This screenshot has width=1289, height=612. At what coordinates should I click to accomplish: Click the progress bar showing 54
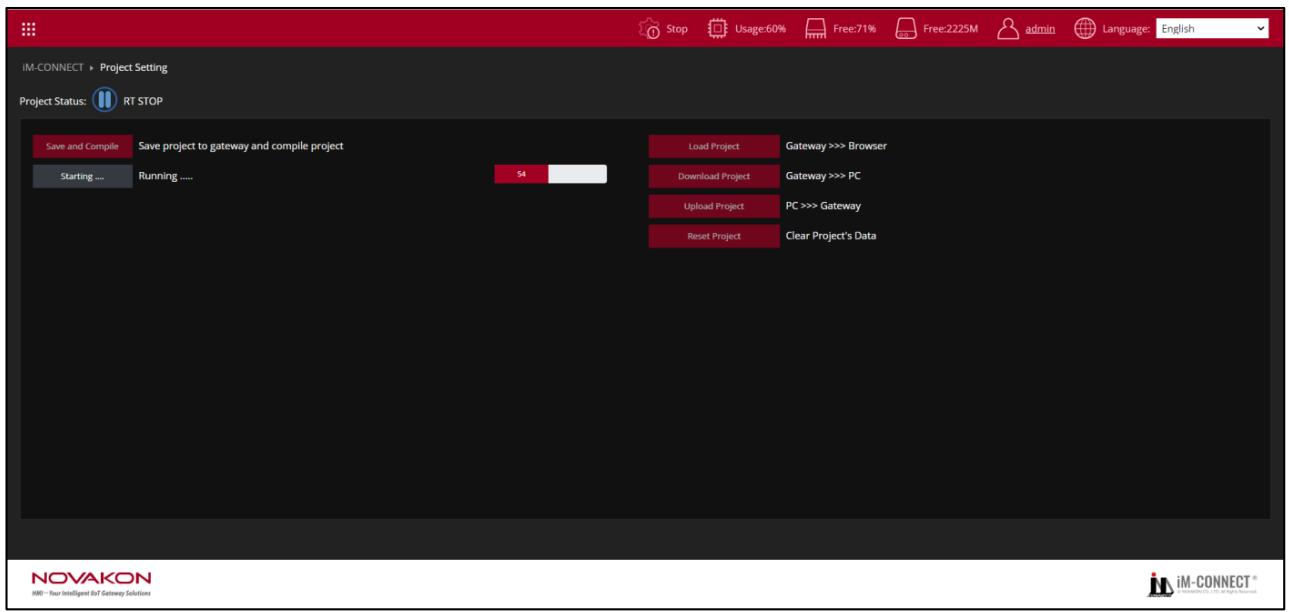tap(550, 175)
